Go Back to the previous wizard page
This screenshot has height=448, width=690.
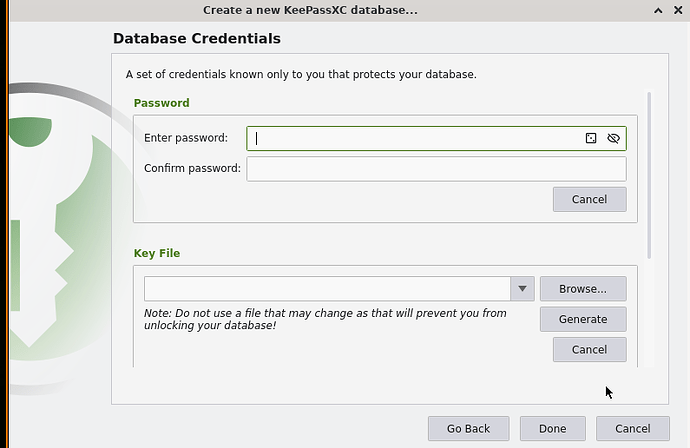468,429
